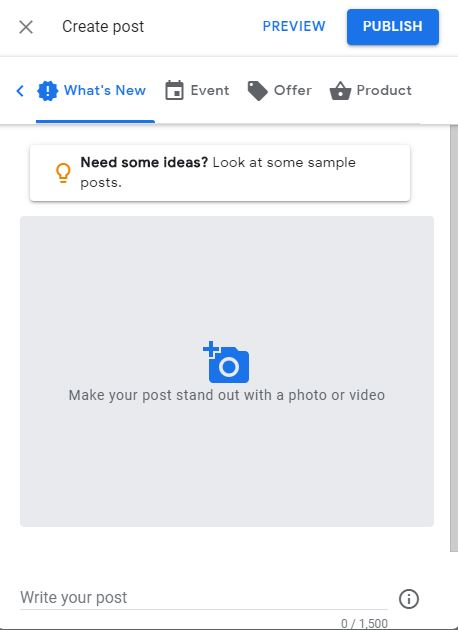Click the PUBLISH button
Screen dimensions: 458x630
[393, 27]
